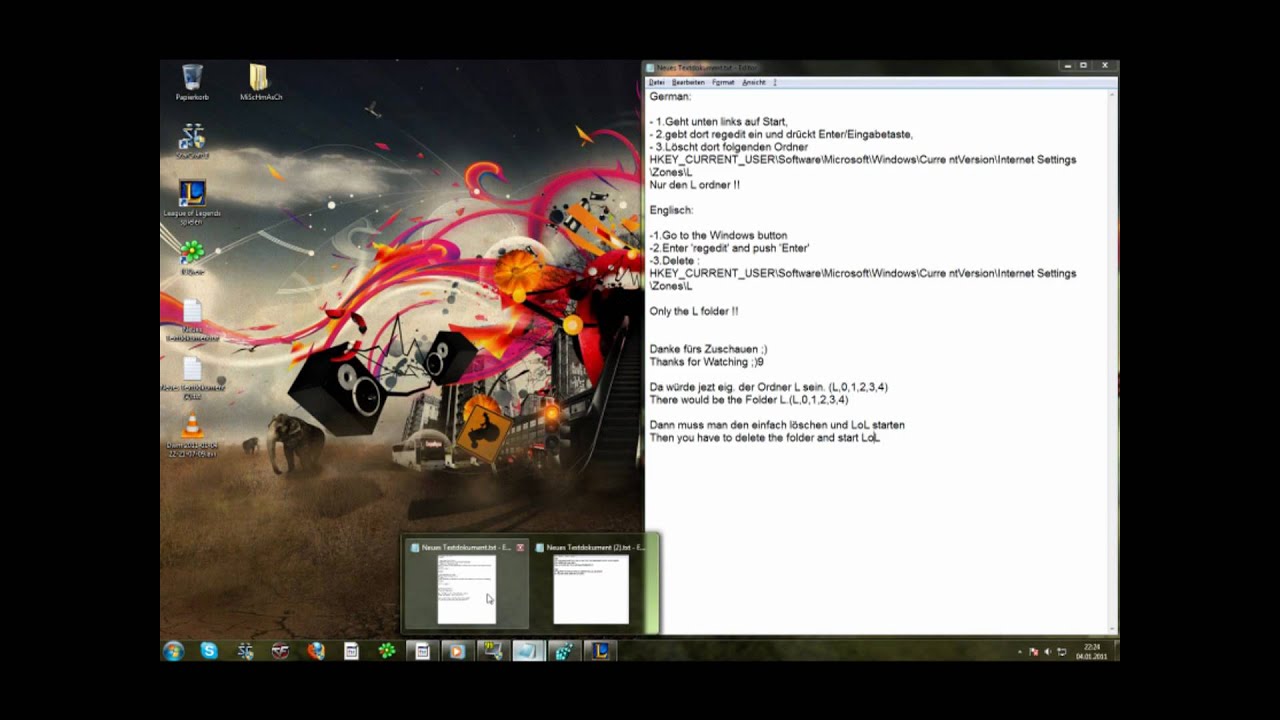Close the Neues Textdokument.txt preview
This screenshot has width=1280, height=720.
pos(520,548)
